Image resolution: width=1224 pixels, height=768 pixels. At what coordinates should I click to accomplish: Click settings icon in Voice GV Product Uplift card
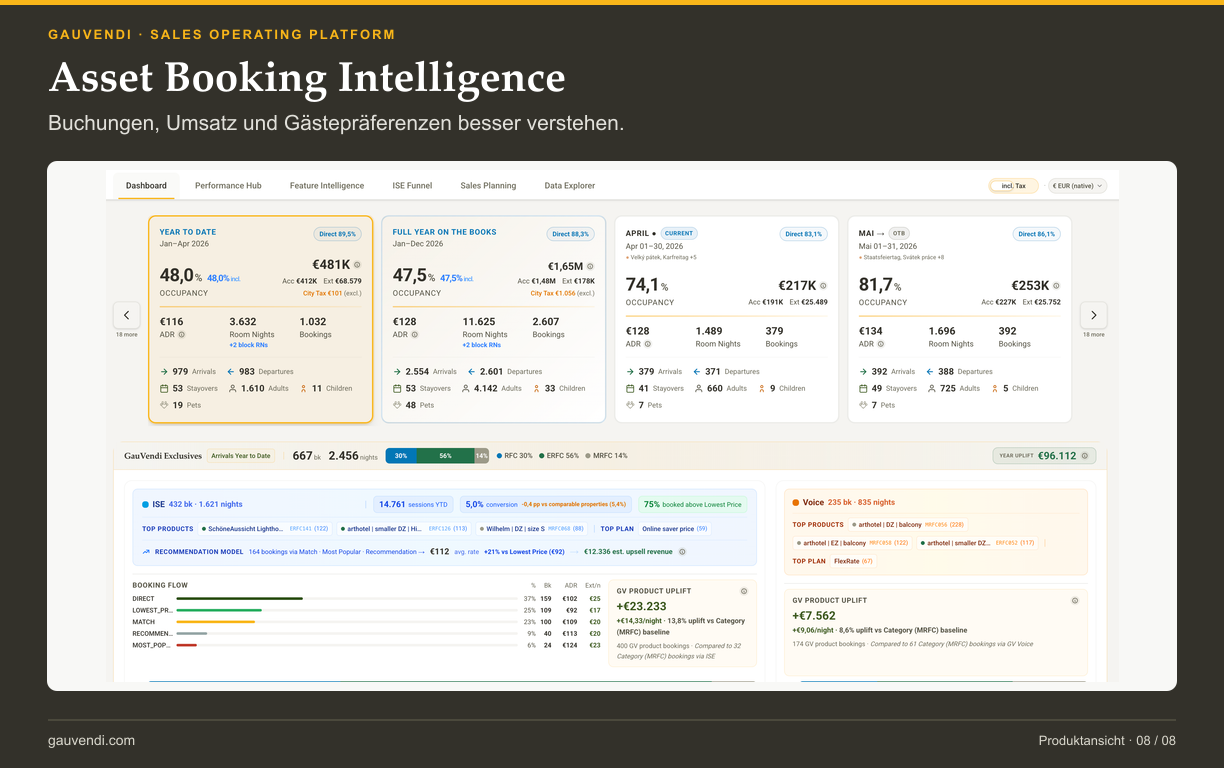tap(1075, 600)
